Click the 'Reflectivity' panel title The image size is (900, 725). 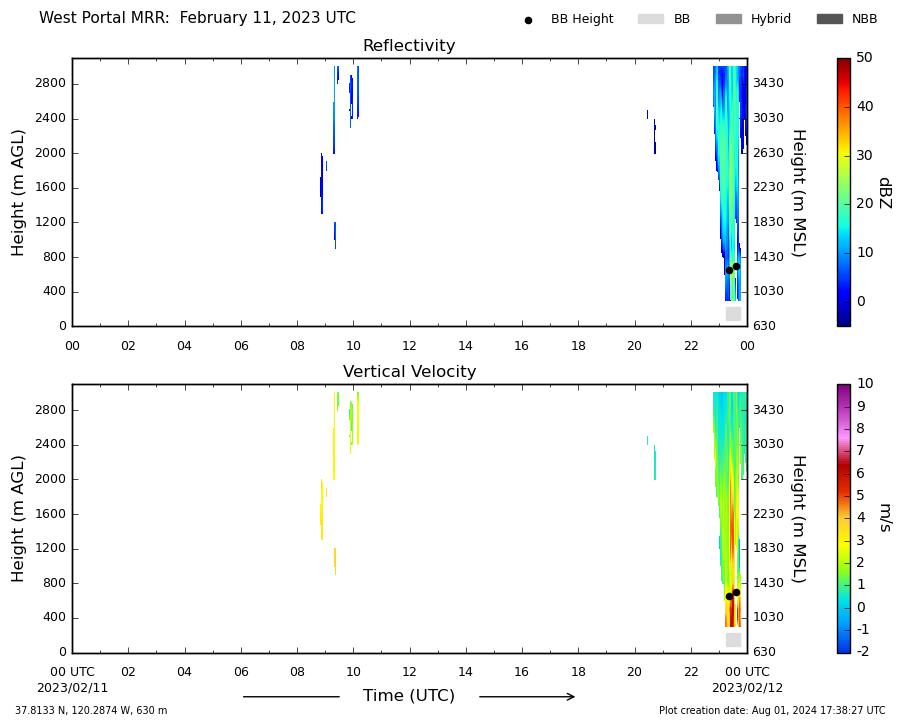(409, 45)
